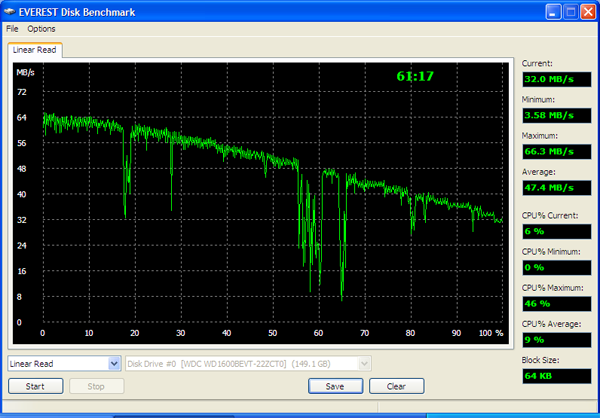The height and width of the screenshot is (418, 600).
Task: Click the 100 % label on horizontal axis
Action: (x=491, y=333)
